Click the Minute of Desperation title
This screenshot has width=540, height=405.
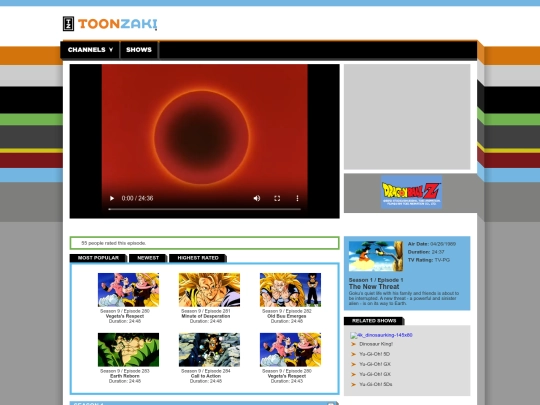[206, 316]
